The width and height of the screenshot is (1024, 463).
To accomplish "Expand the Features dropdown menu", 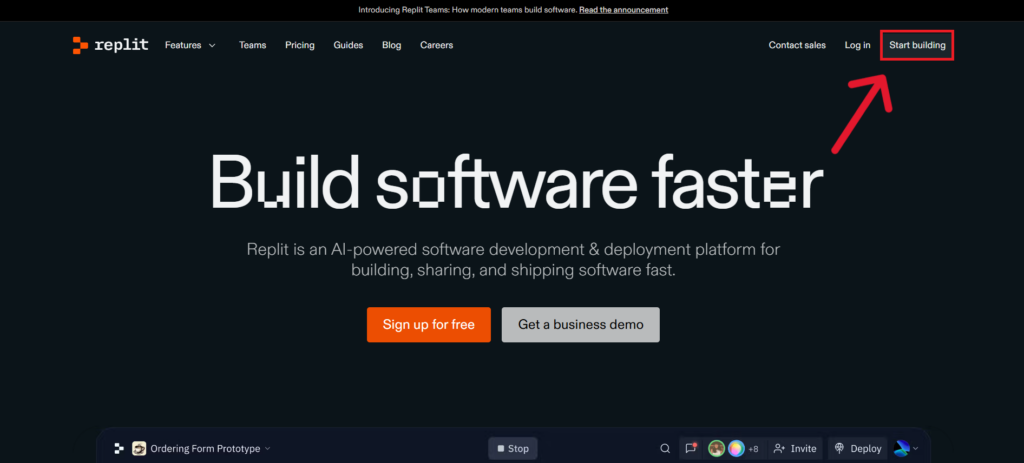I will 190,45.
